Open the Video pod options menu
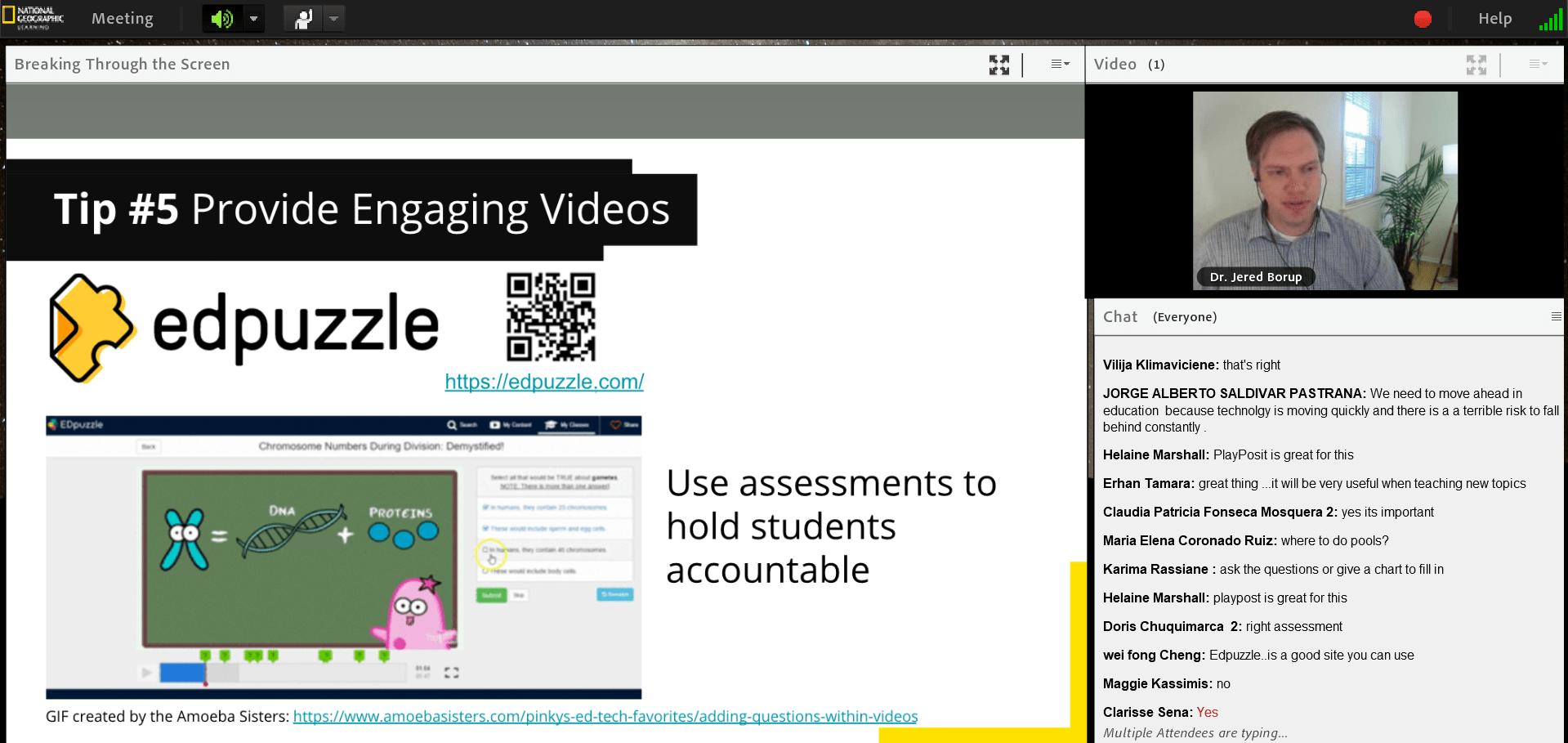Screen dimensions: 1568x743 tap(1538, 64)
